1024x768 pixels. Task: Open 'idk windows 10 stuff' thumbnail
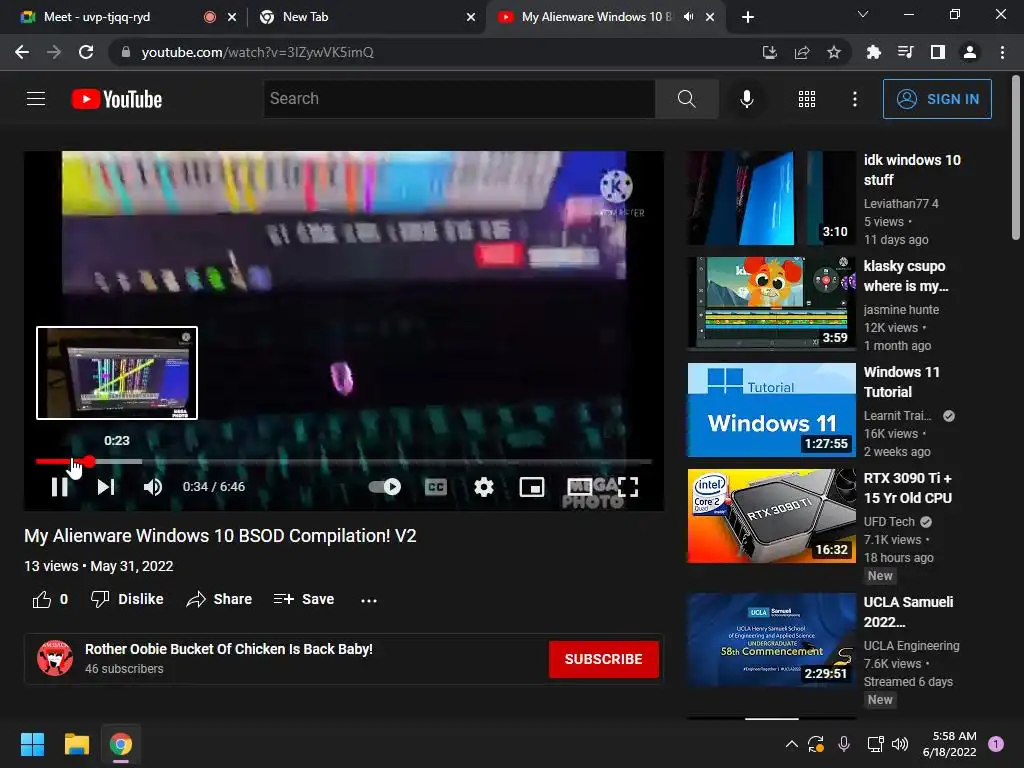pyautogui.click(x=771, y=198)
